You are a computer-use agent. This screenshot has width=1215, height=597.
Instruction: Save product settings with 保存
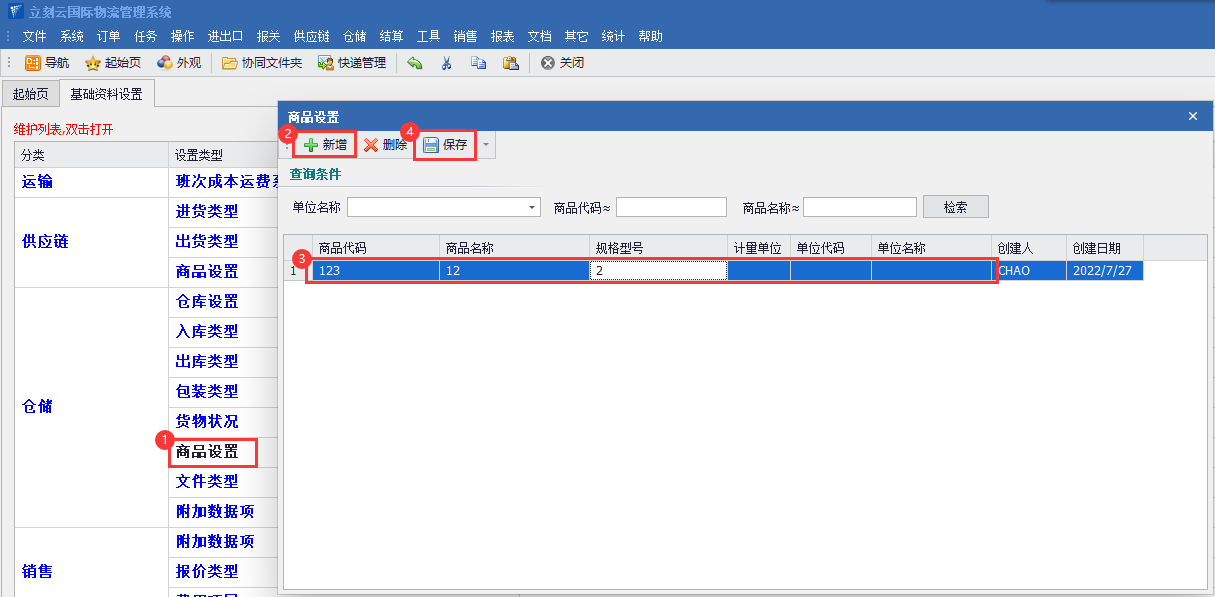tap(445, 145)
